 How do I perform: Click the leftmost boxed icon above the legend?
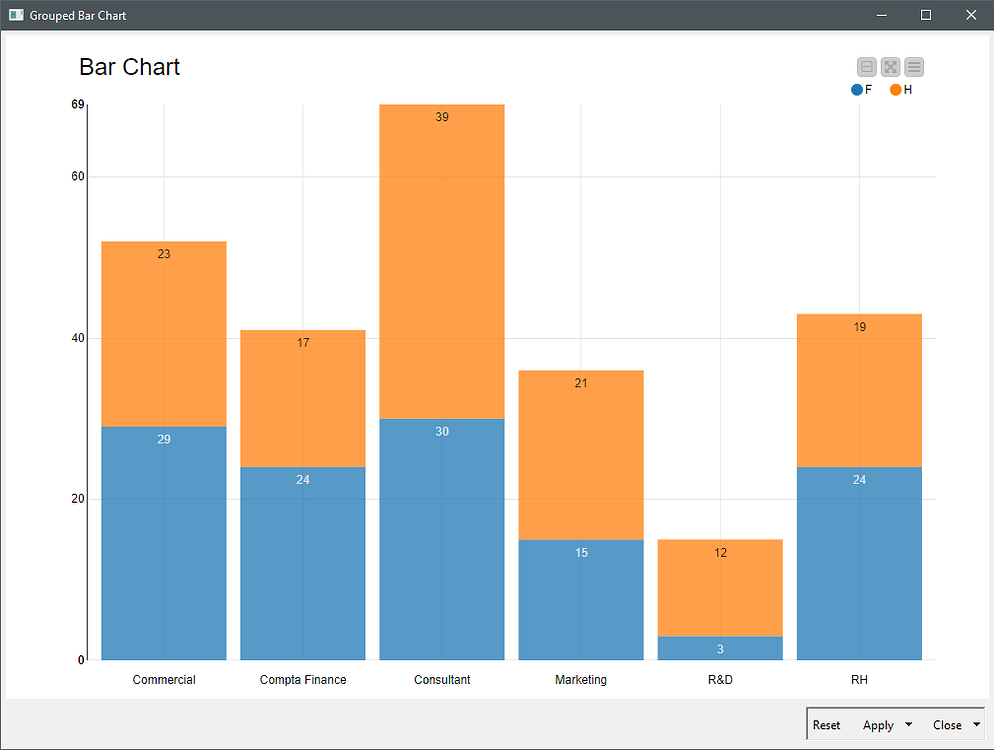[866, 66]
